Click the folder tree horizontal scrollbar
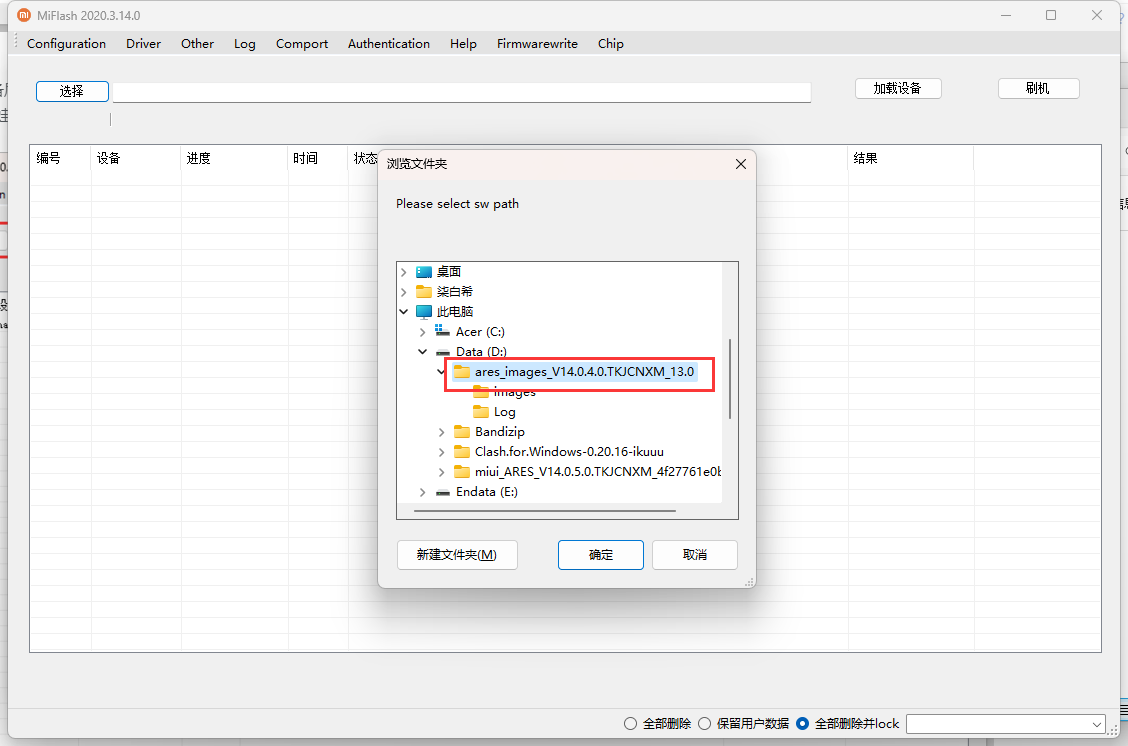Image resolution: width=1128 pixels, height=746 pixels. pos(545,511)
